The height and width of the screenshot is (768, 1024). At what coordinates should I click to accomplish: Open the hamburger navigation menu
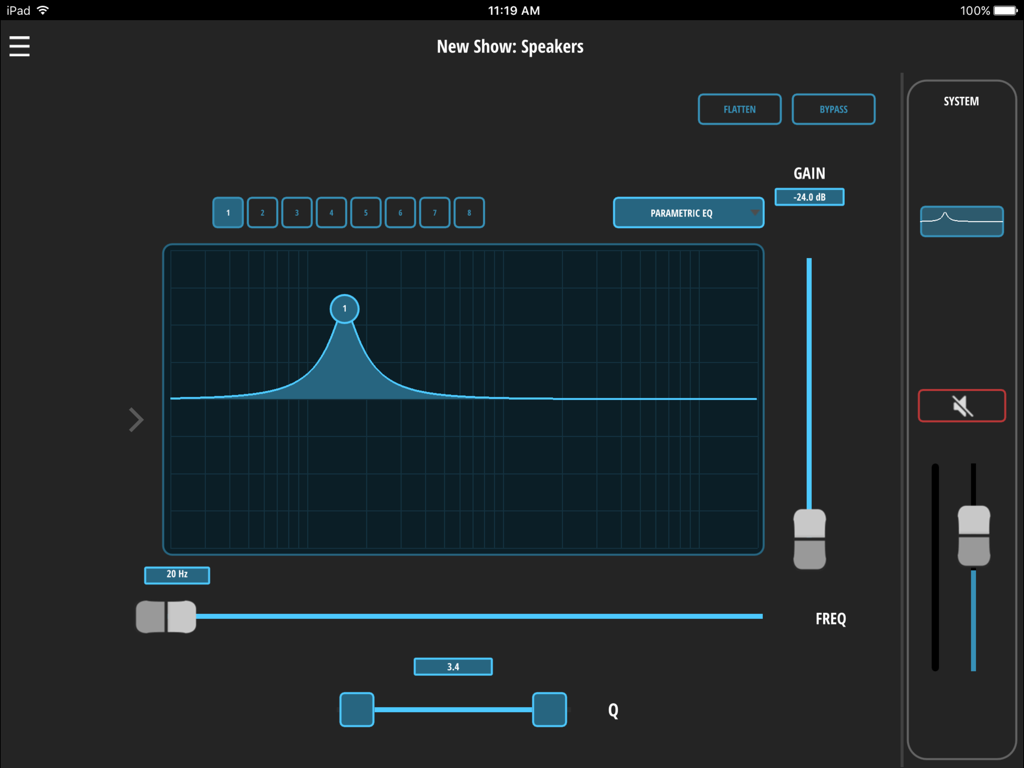19,45
